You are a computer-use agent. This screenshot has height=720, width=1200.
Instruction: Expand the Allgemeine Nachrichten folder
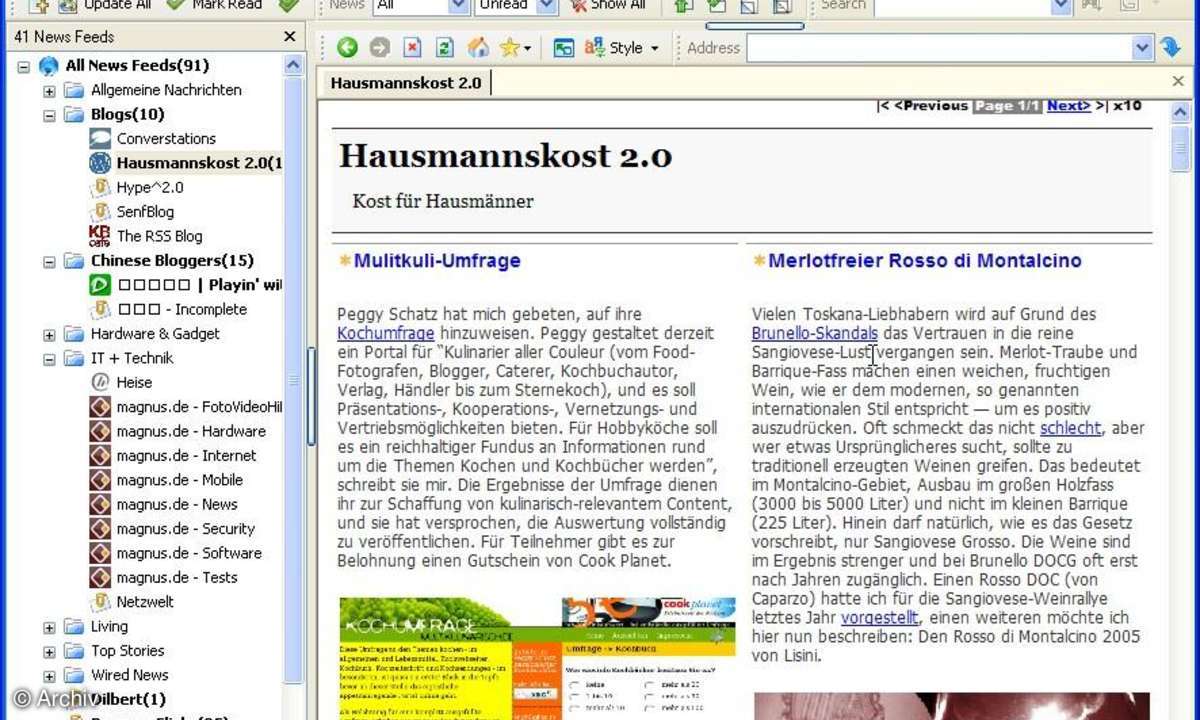tap(49, 90)
